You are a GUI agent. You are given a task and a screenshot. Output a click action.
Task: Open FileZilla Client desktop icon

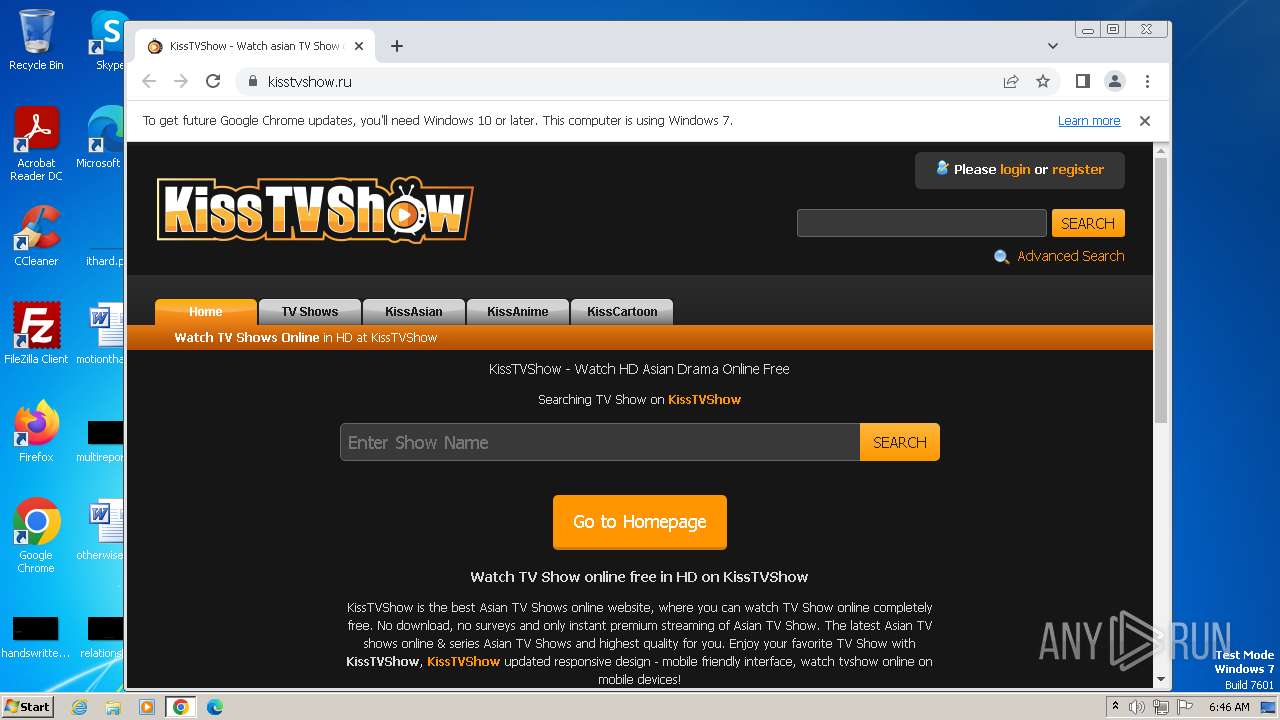click(36, 334)
